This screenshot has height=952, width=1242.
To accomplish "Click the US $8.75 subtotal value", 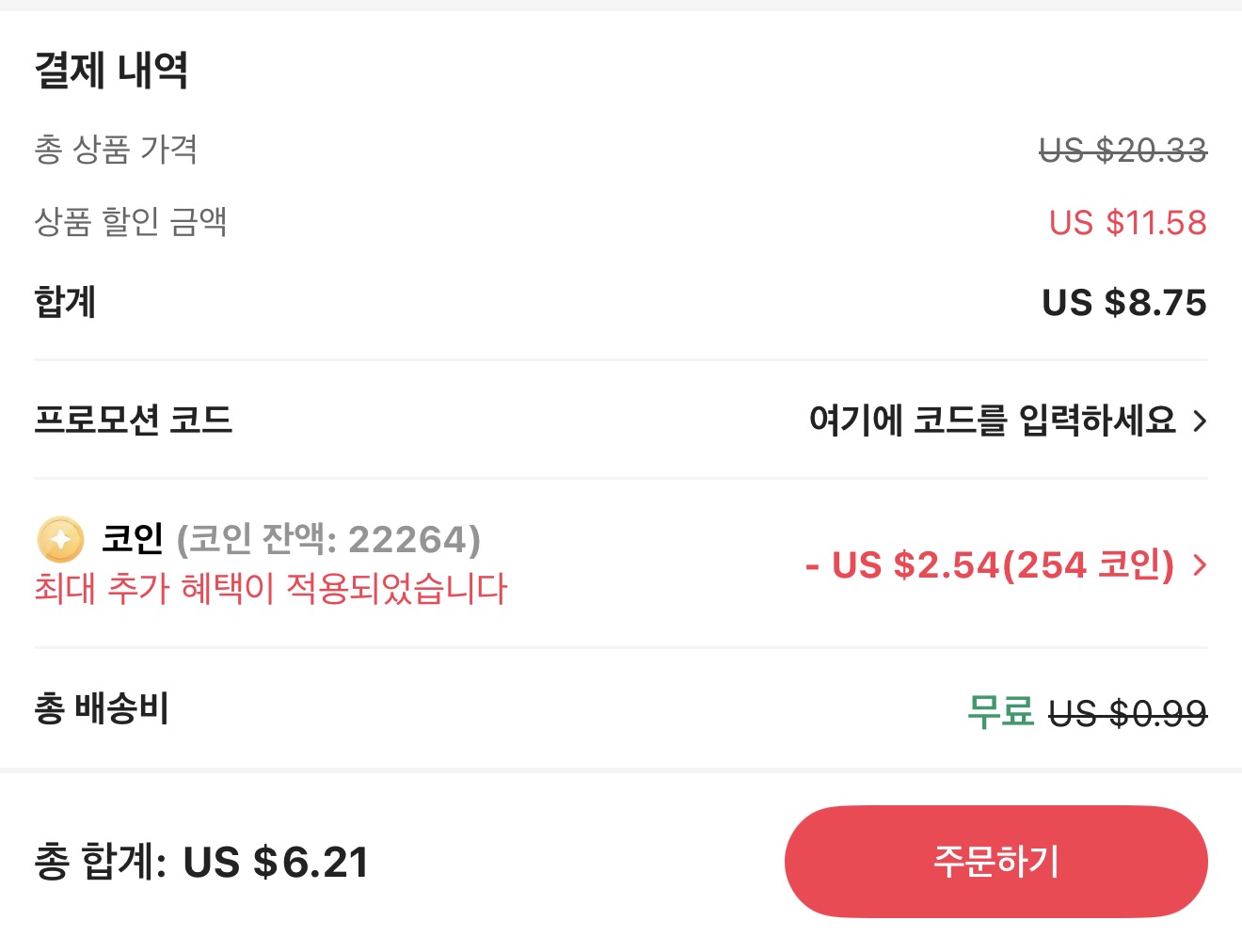I will pos(1124,303).
